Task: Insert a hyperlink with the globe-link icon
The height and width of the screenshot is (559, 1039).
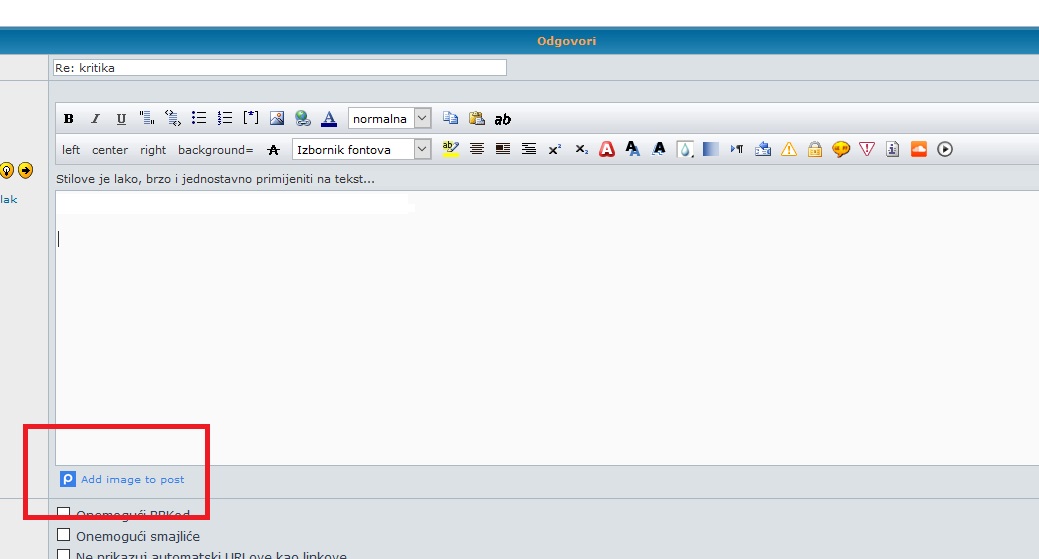Action: pos(302,118)
